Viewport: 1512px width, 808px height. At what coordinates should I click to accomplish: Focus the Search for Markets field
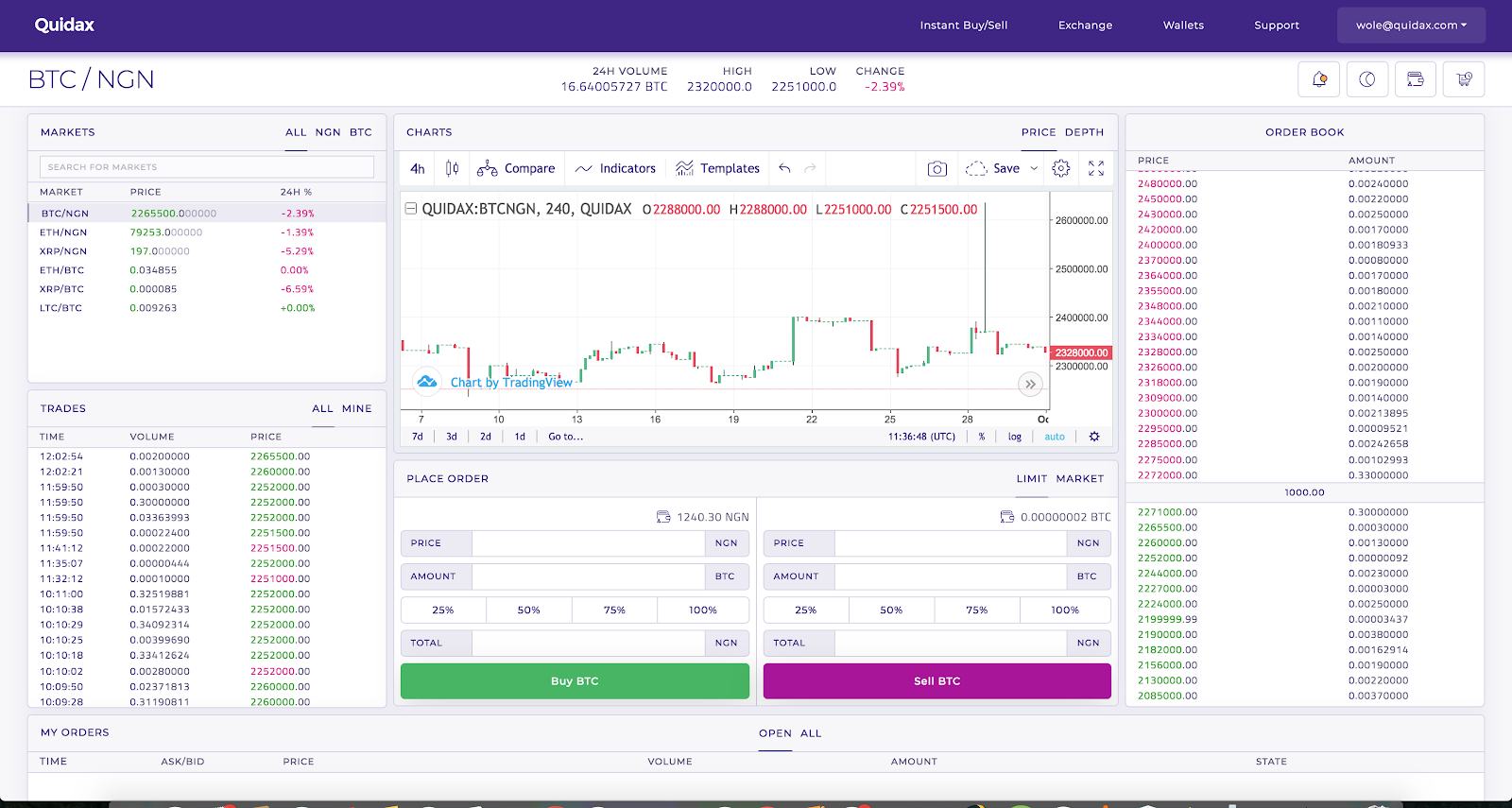click(x=207, y=167)
